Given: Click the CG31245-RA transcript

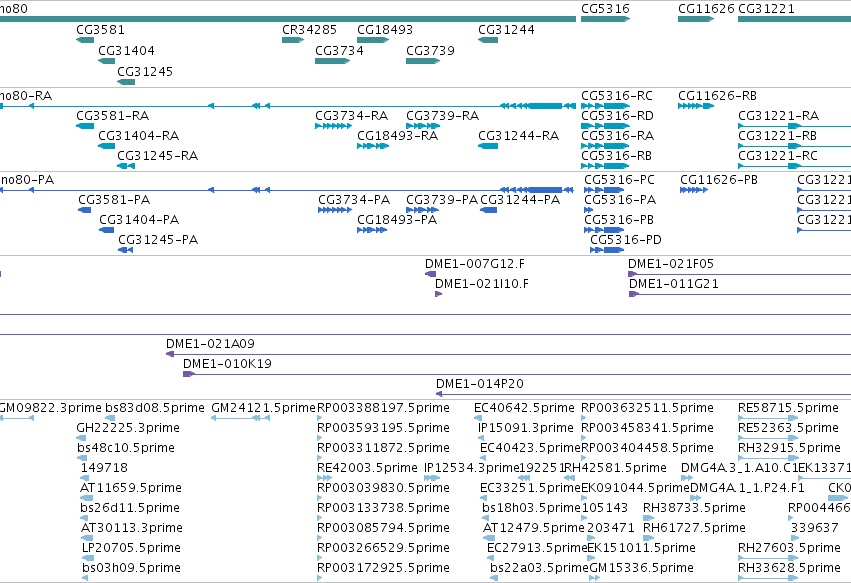Looking at the screenshot, I should [126, 166].
